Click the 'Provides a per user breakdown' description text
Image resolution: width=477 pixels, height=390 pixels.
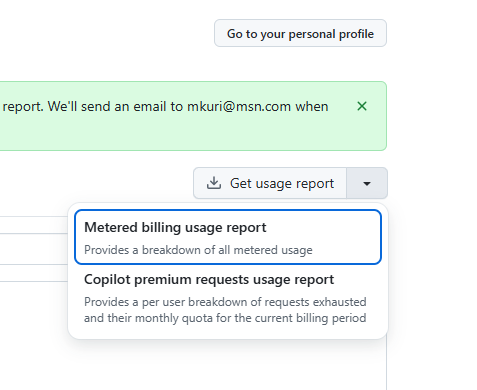(225, 310)
